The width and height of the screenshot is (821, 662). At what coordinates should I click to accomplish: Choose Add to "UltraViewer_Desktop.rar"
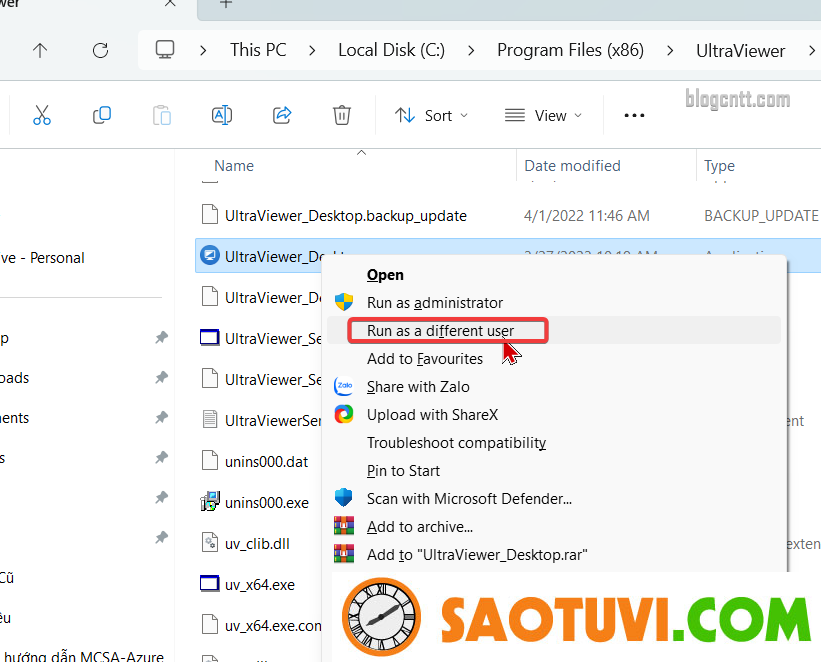477,555
